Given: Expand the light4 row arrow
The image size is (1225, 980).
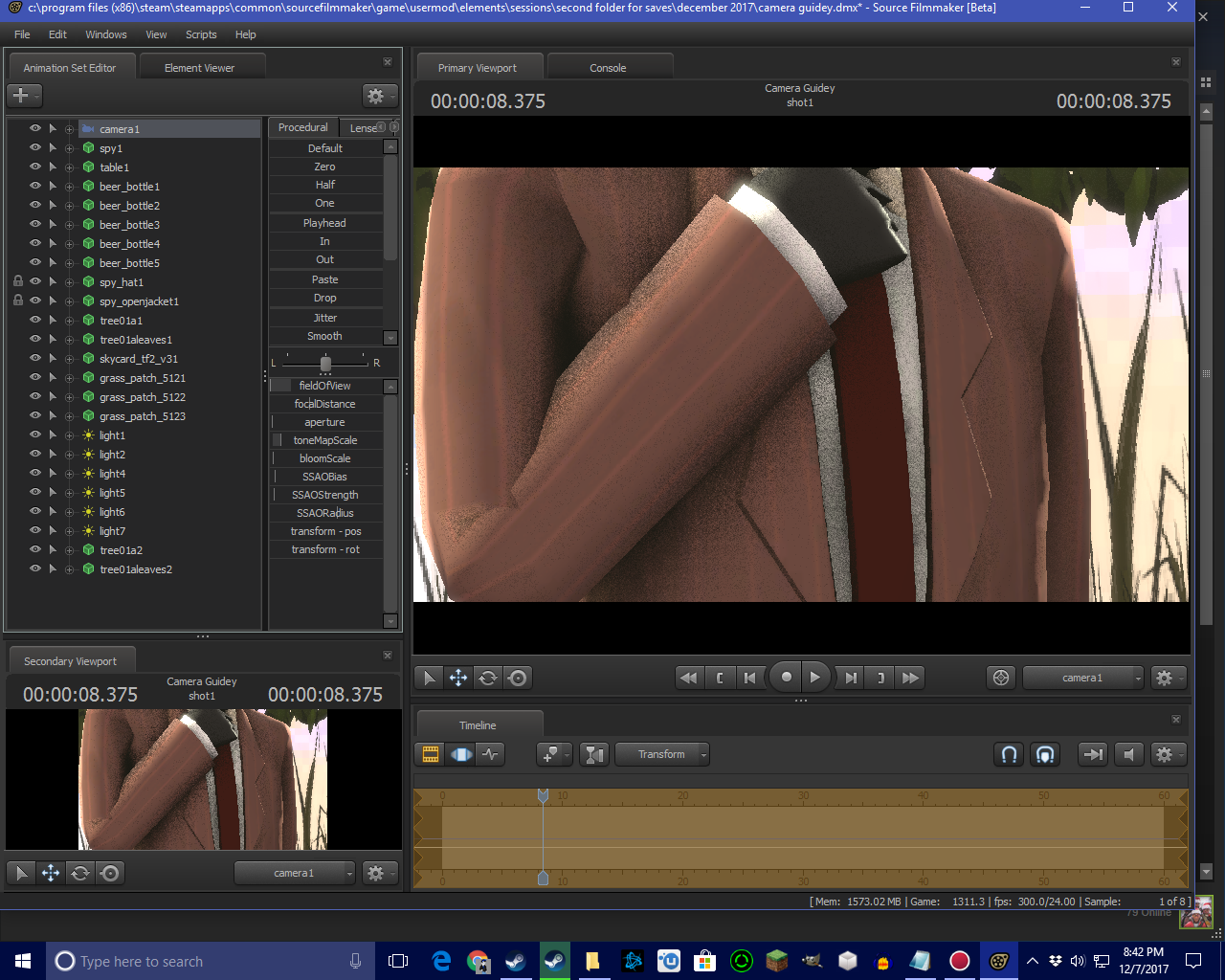Looking at the screenshot, I should (x=53, y=473).
